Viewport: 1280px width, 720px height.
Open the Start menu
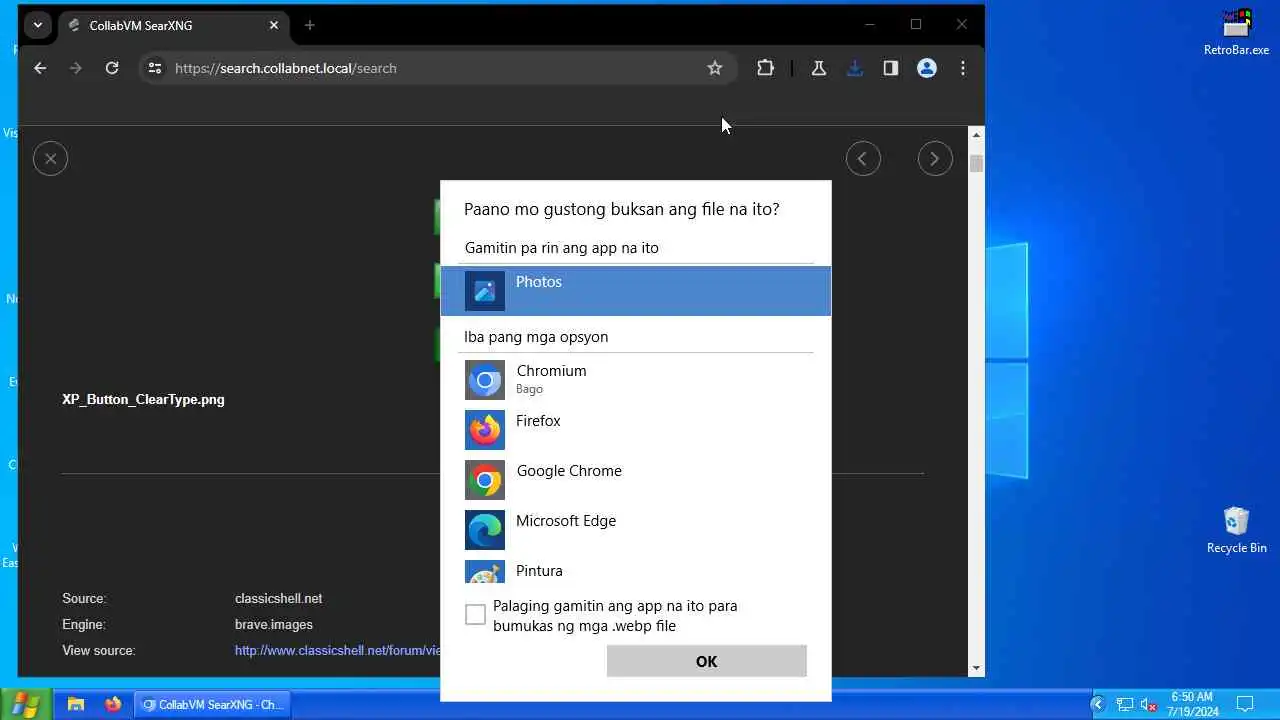click(x=25, y=704)
